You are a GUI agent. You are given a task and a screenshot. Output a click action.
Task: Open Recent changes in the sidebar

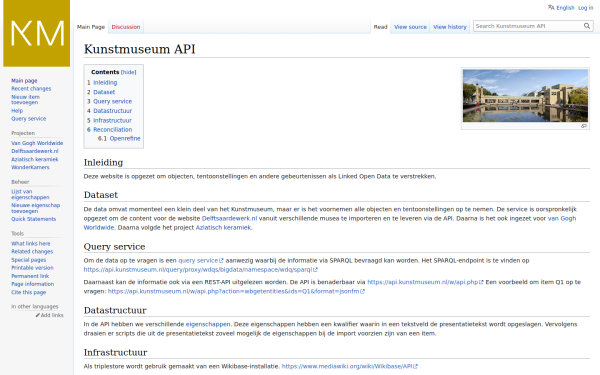click(31, 89)
